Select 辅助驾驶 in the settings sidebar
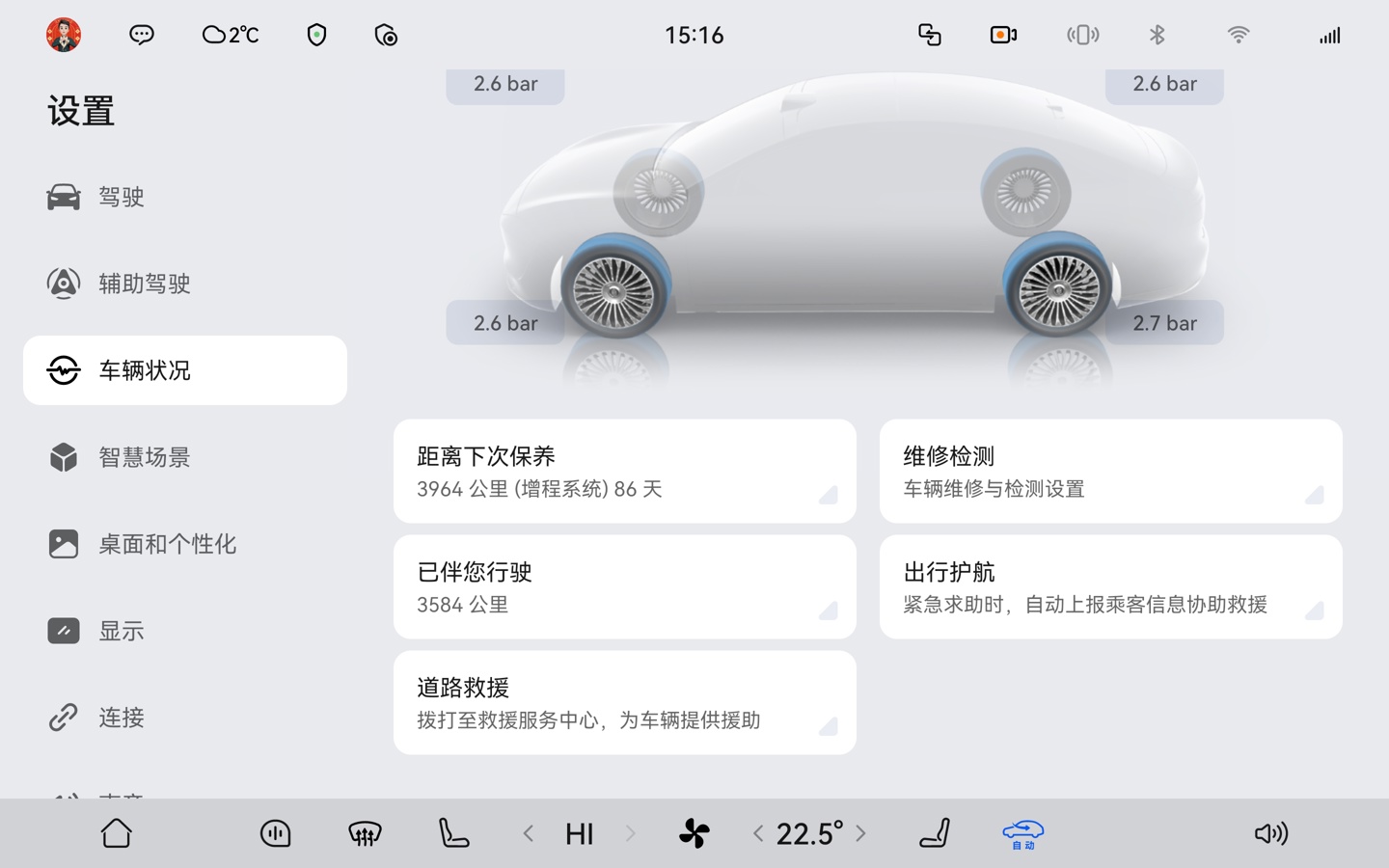 point(145,284)
